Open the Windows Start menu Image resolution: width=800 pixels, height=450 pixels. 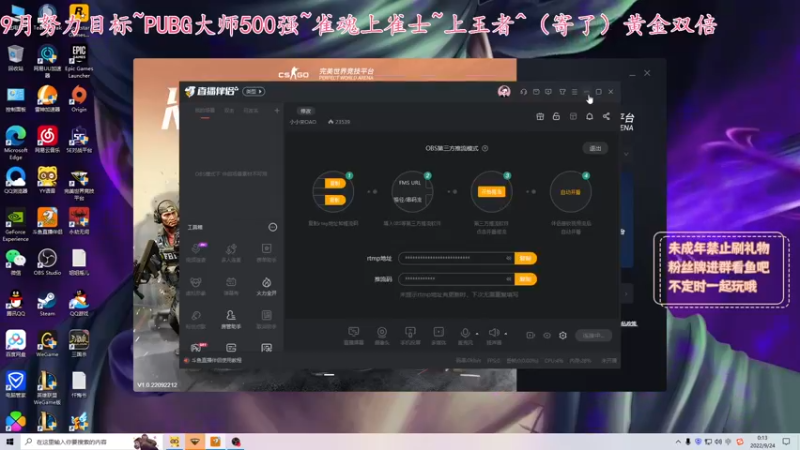point(10,442)
